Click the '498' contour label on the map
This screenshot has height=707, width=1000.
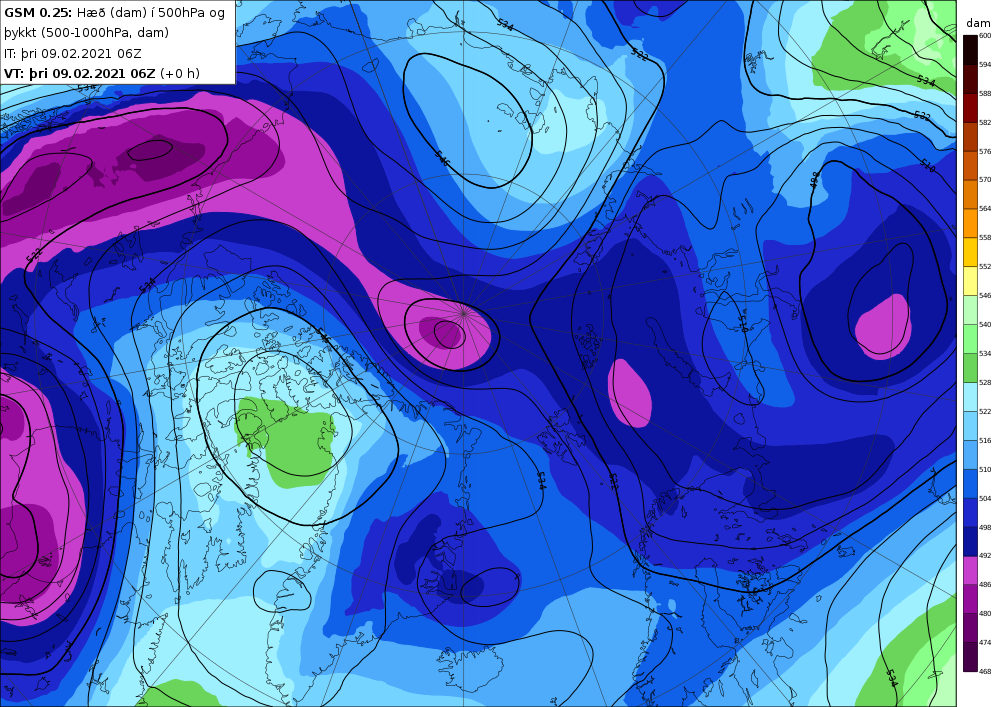[813, 181]
